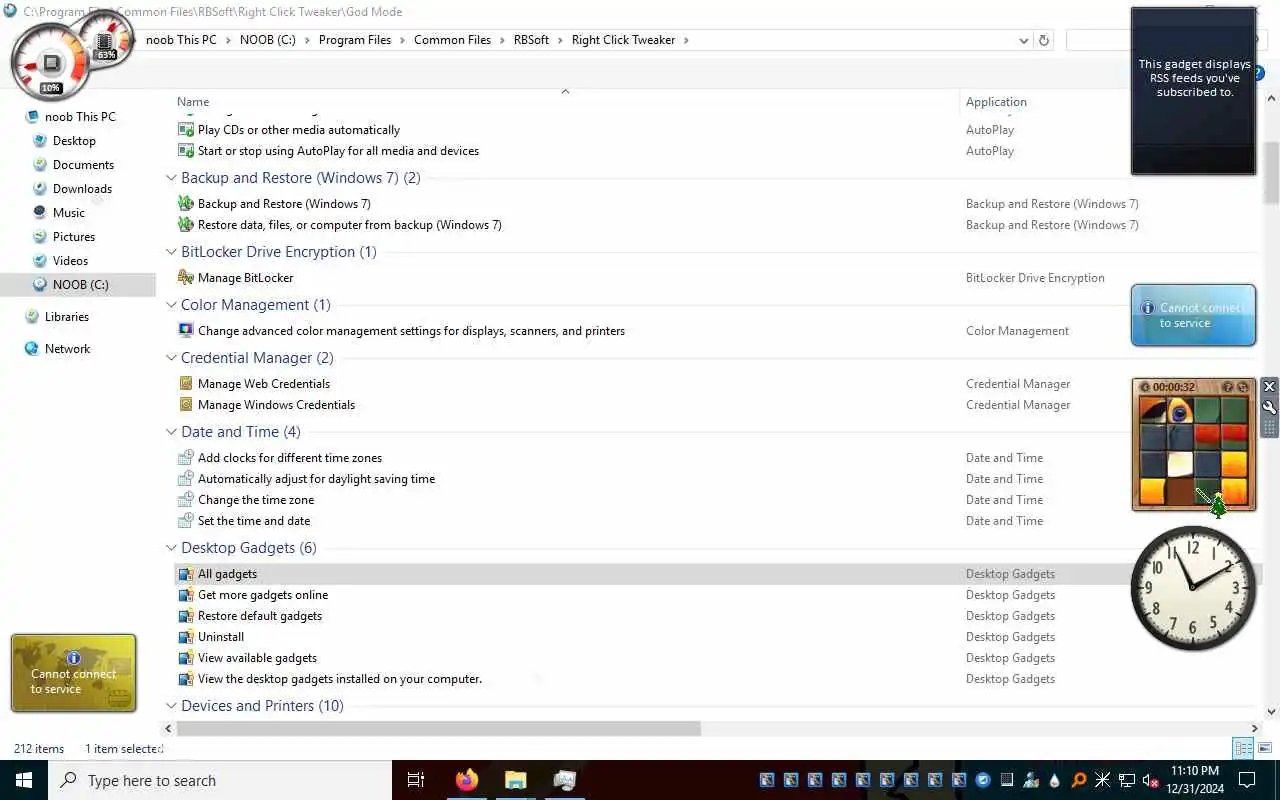Refresh the address bar location
This screenshot has height=800, width=1280.
[x=1044, y=40]
